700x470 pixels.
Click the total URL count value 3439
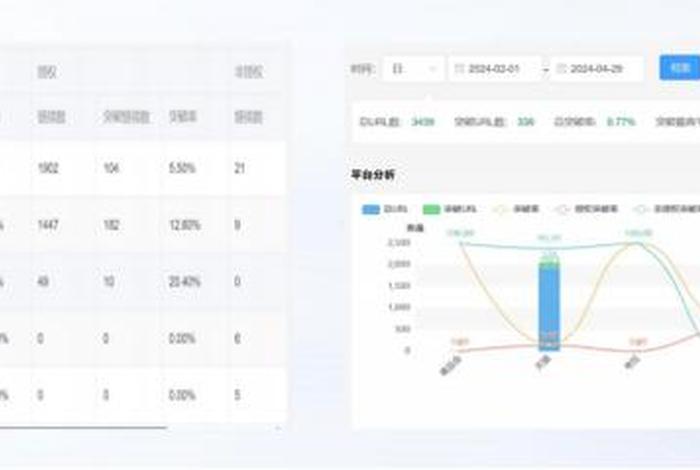(422, 122)
